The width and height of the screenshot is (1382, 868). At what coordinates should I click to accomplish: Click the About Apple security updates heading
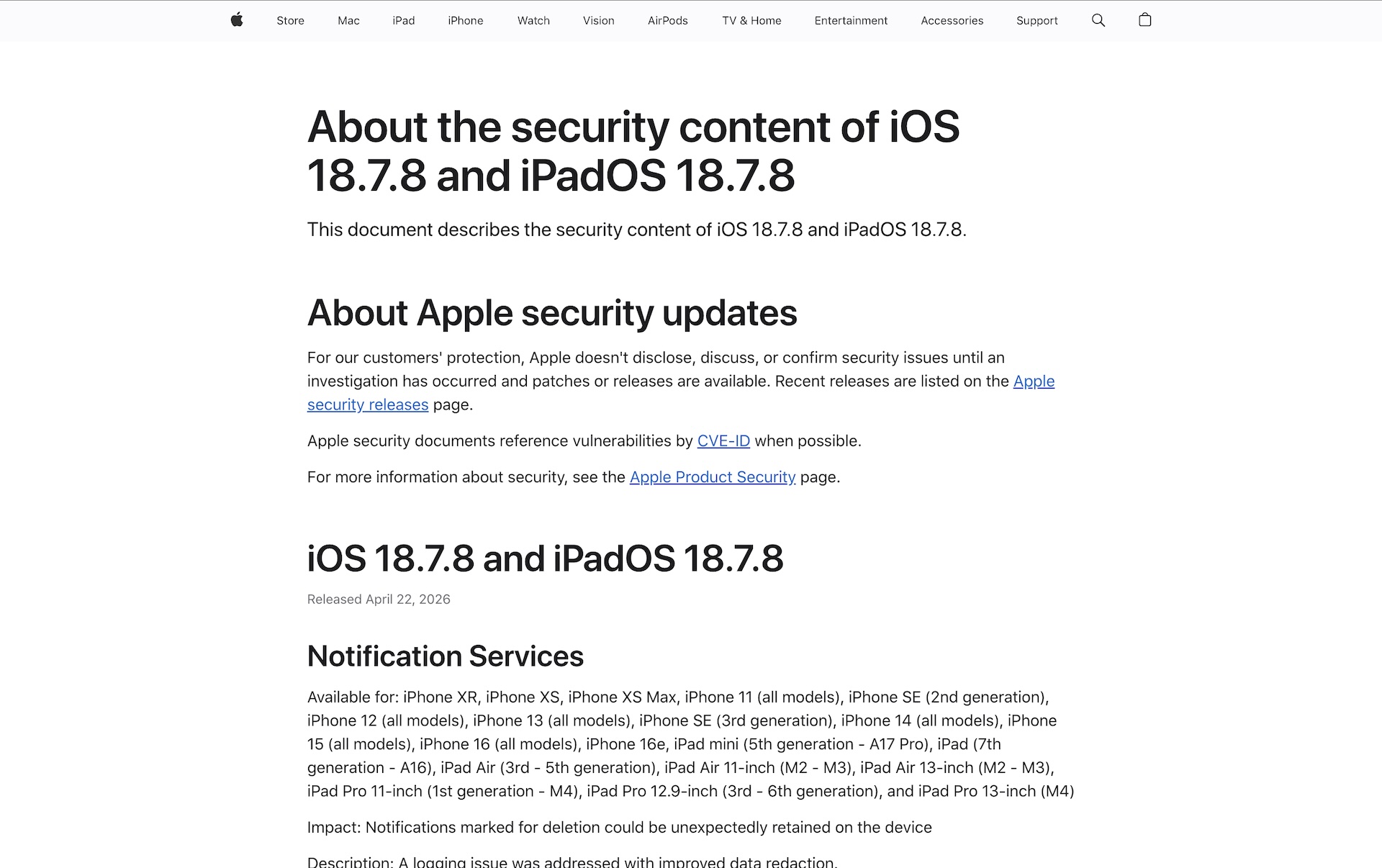[552, 313]
